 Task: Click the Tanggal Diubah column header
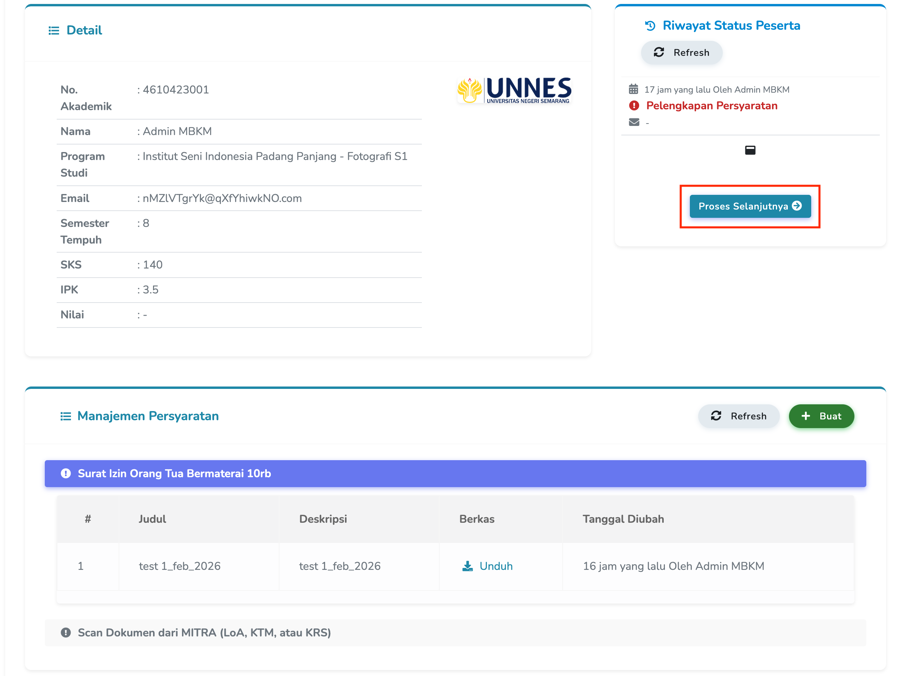tap(623, 519)
